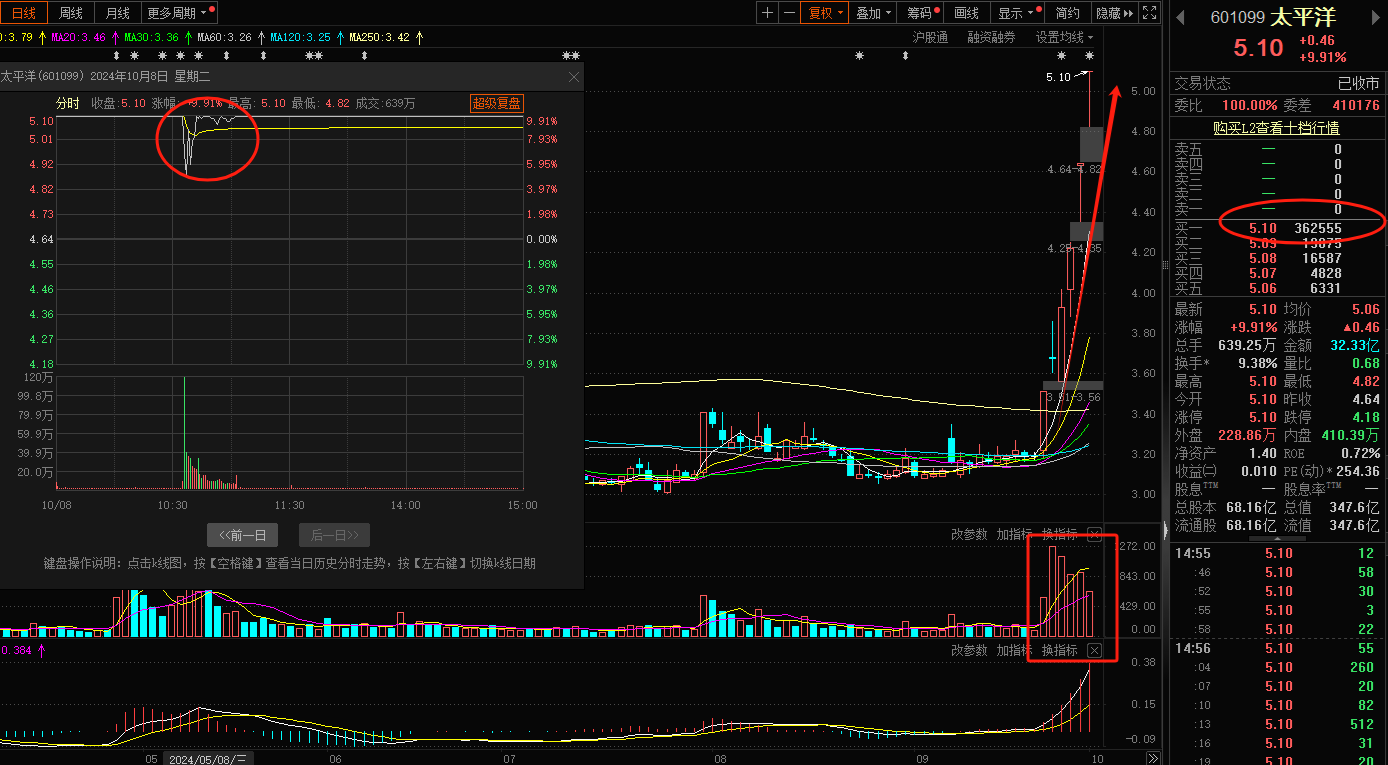Toggle 筹码 chip distribution view
Viewport: 1388px width, 765px height.
point(922,13)
